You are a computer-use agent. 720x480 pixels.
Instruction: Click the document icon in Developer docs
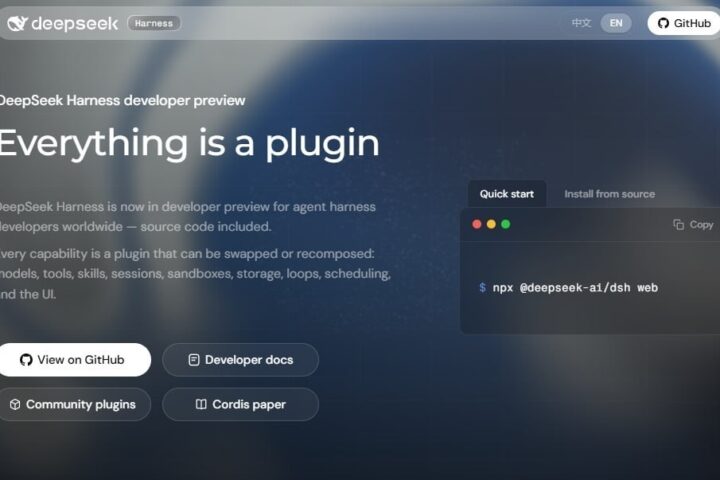[194, 360]
